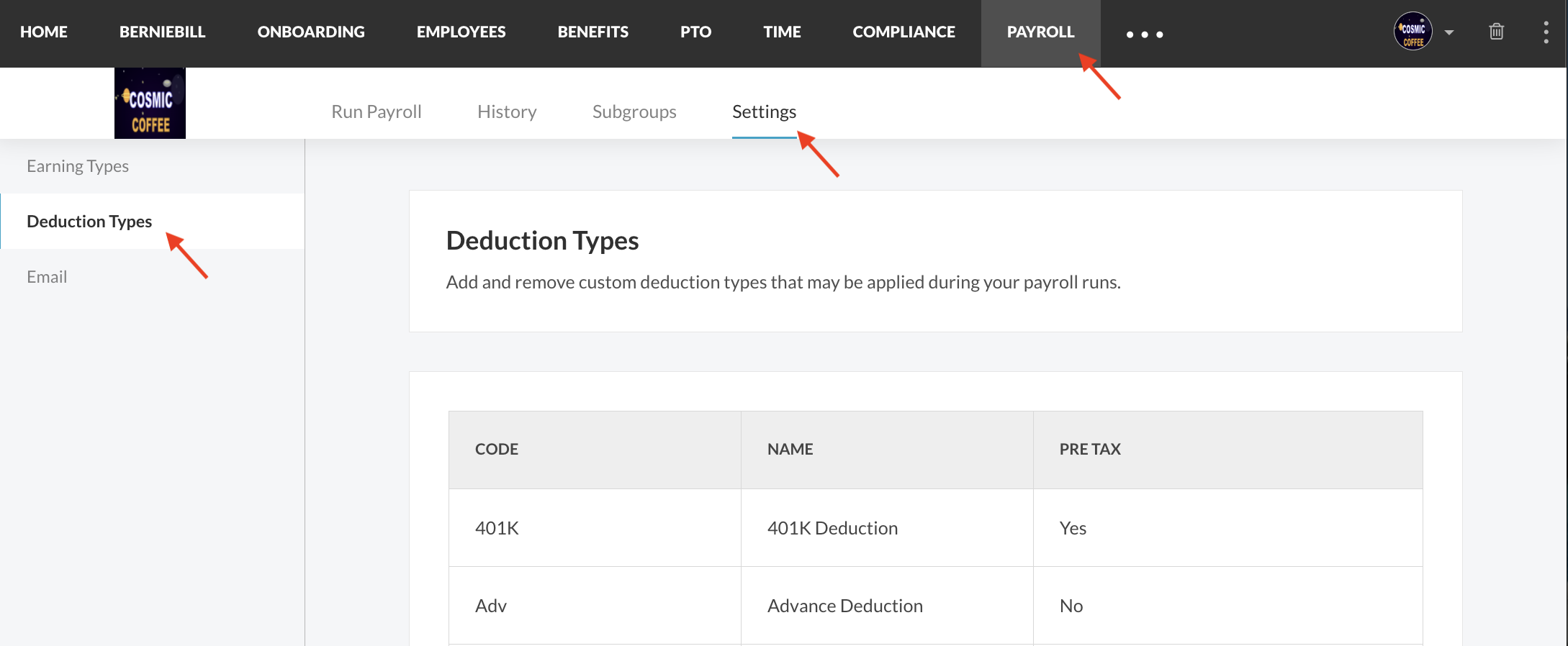Open COMPLIANCE in the top navigation
Image resolution: width=1568 pixels, height=646 pixels.
point(904,32)
